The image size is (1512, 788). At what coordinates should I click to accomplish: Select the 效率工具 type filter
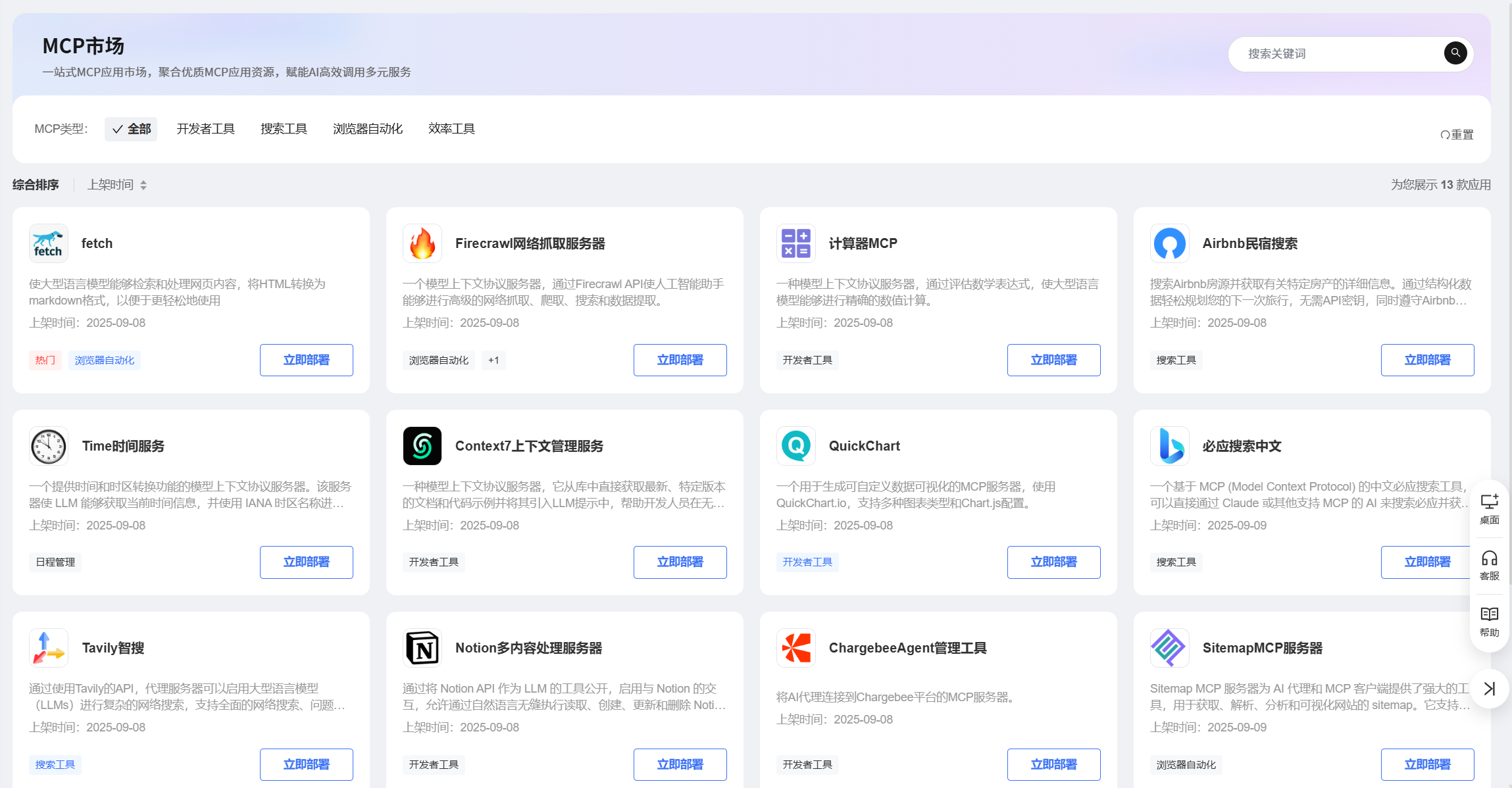[451, 129]
